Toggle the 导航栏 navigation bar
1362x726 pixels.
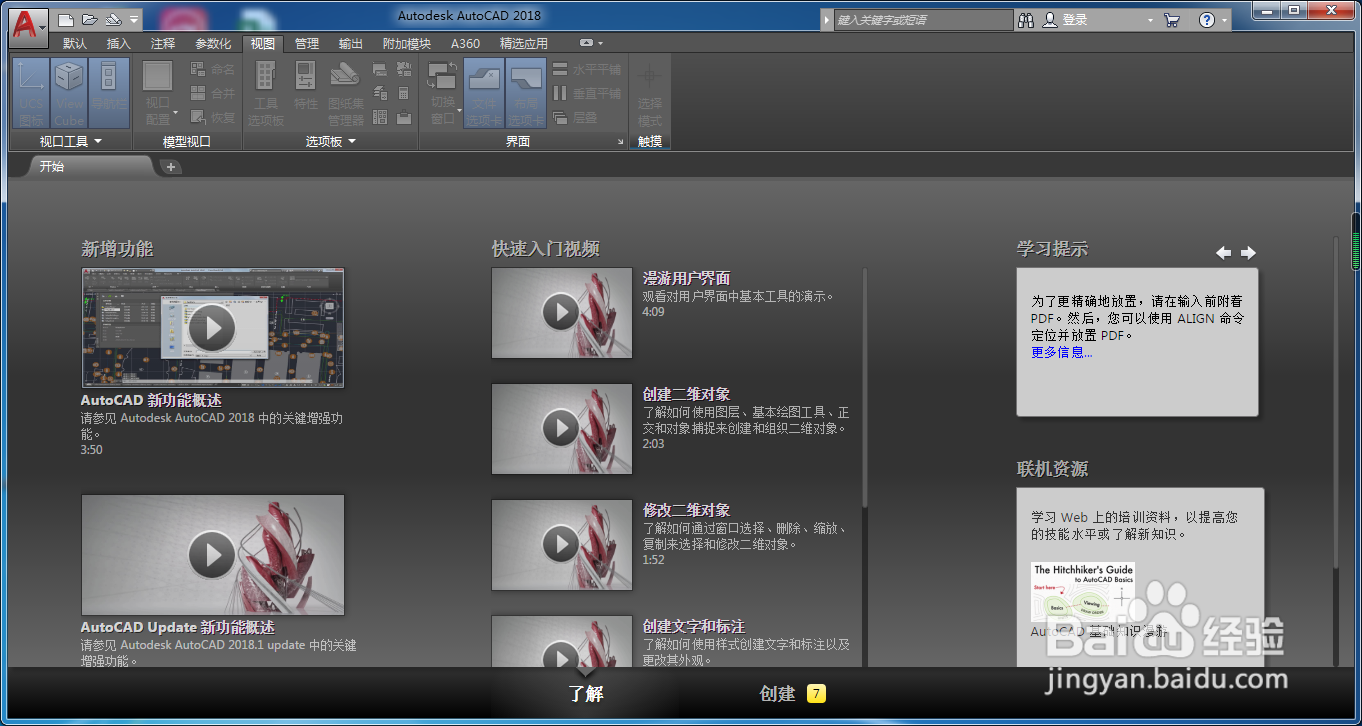(109, 93)
